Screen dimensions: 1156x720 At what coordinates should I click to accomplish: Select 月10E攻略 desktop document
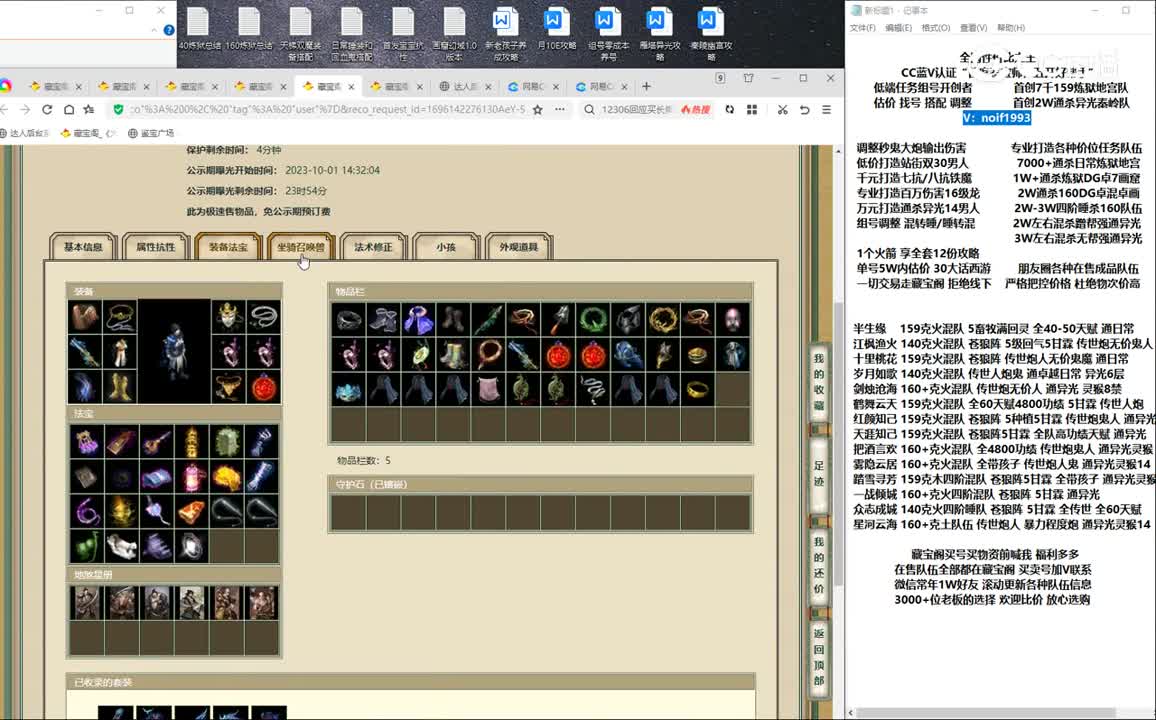557,30
